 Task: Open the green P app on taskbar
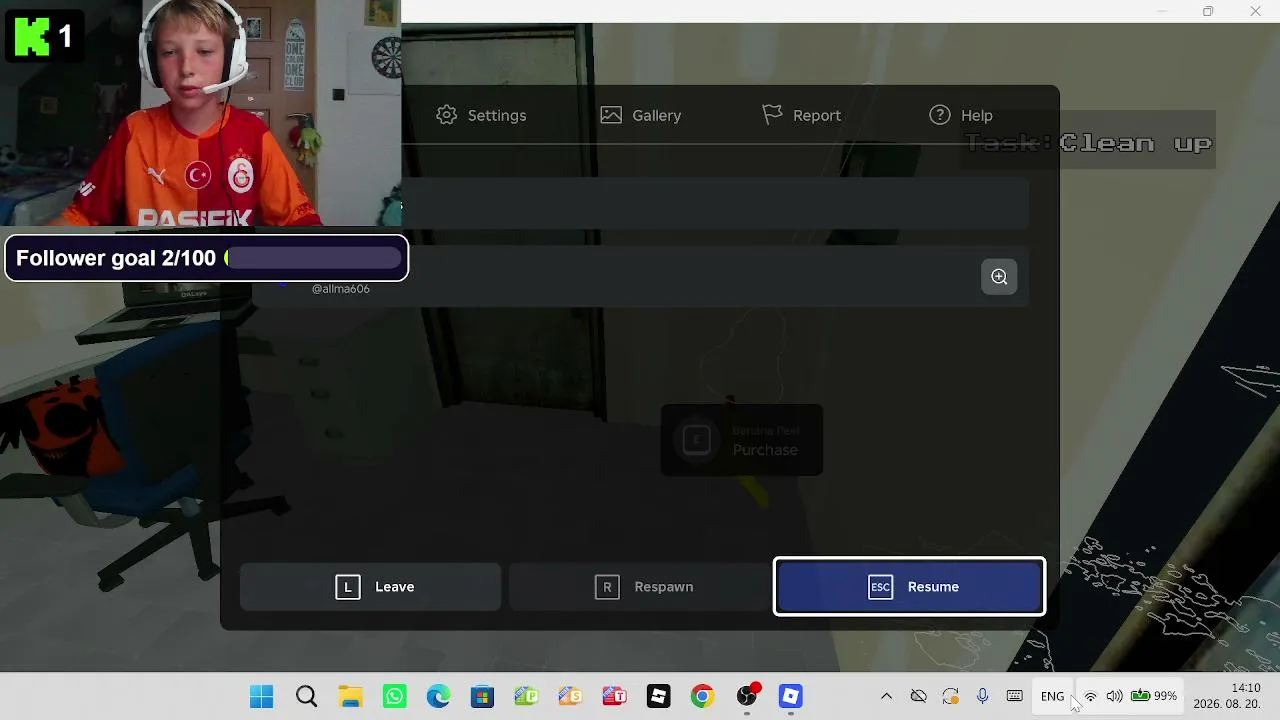[x=526, y=696]
